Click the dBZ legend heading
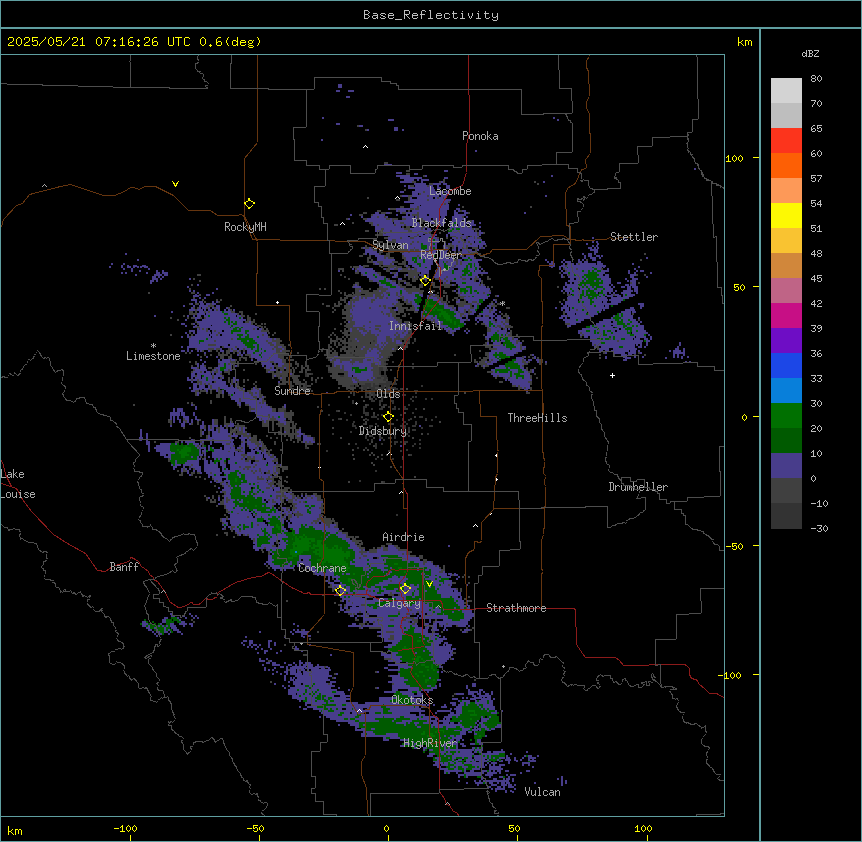 point(810,53)
